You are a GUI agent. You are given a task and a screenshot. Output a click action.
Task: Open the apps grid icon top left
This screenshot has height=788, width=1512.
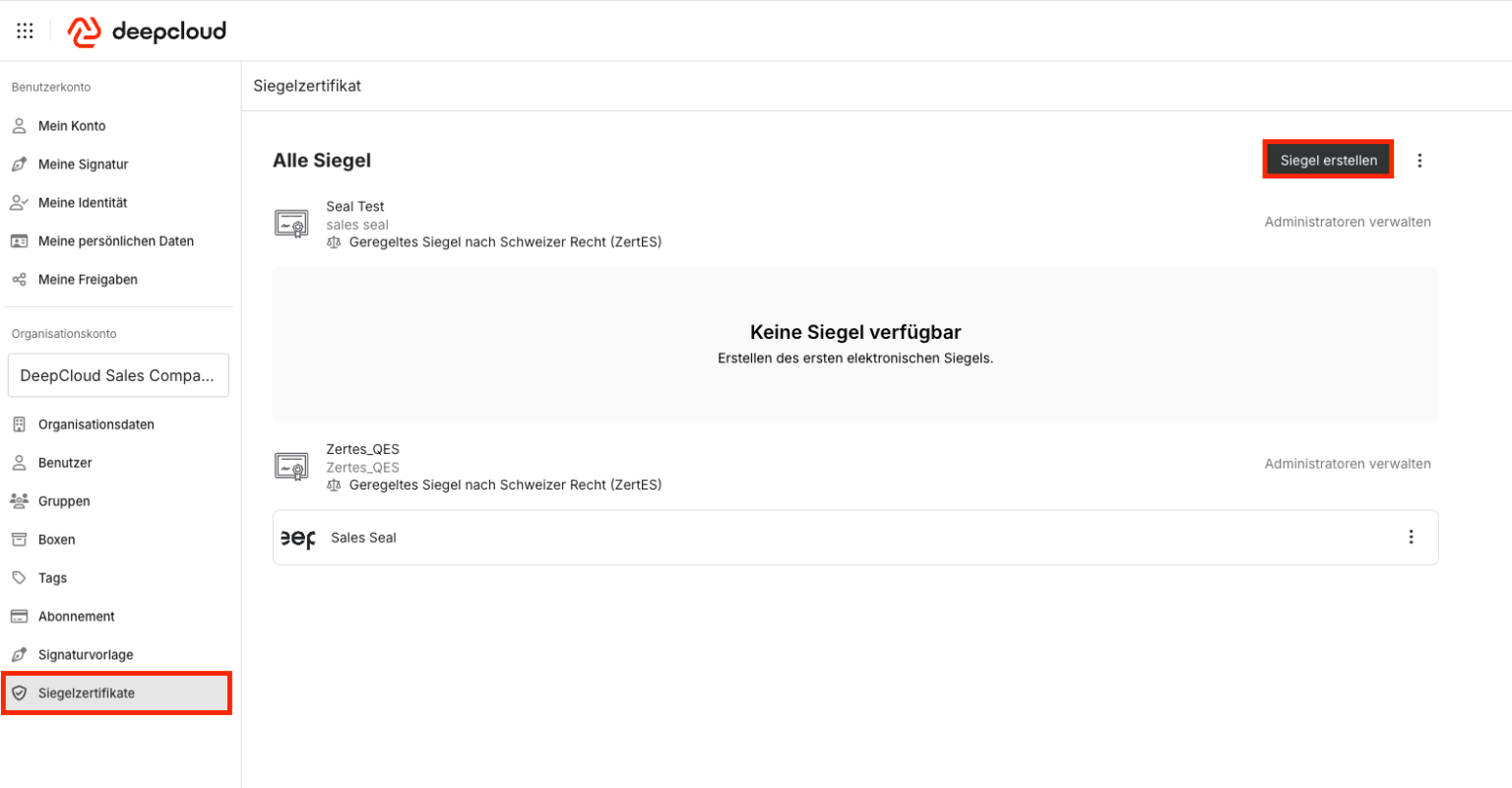pyautogui.click(x=25, y=30)
